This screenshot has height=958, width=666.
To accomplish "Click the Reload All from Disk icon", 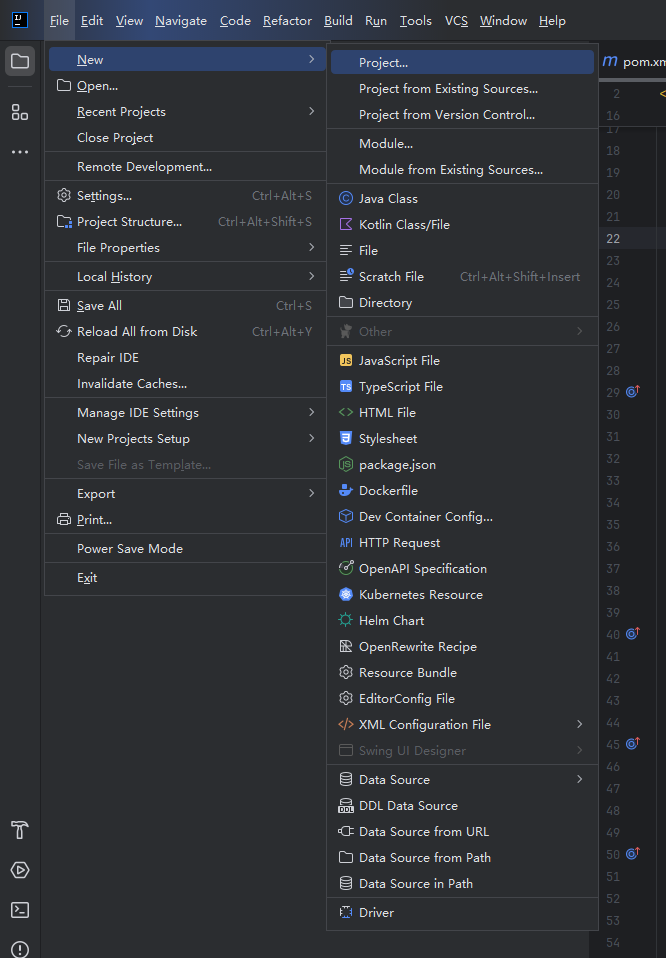I will [x=64, y=331].
